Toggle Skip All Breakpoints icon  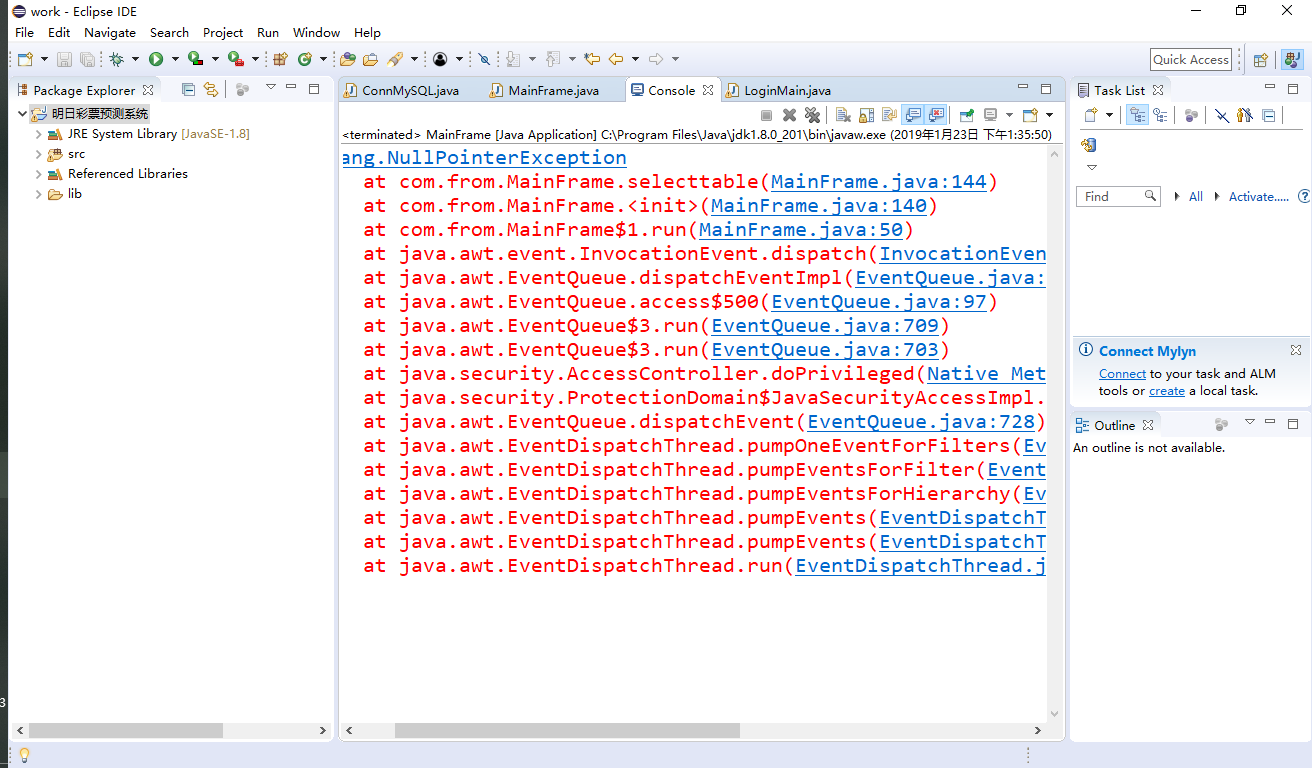pyautogui.click(x=484, y=59)
